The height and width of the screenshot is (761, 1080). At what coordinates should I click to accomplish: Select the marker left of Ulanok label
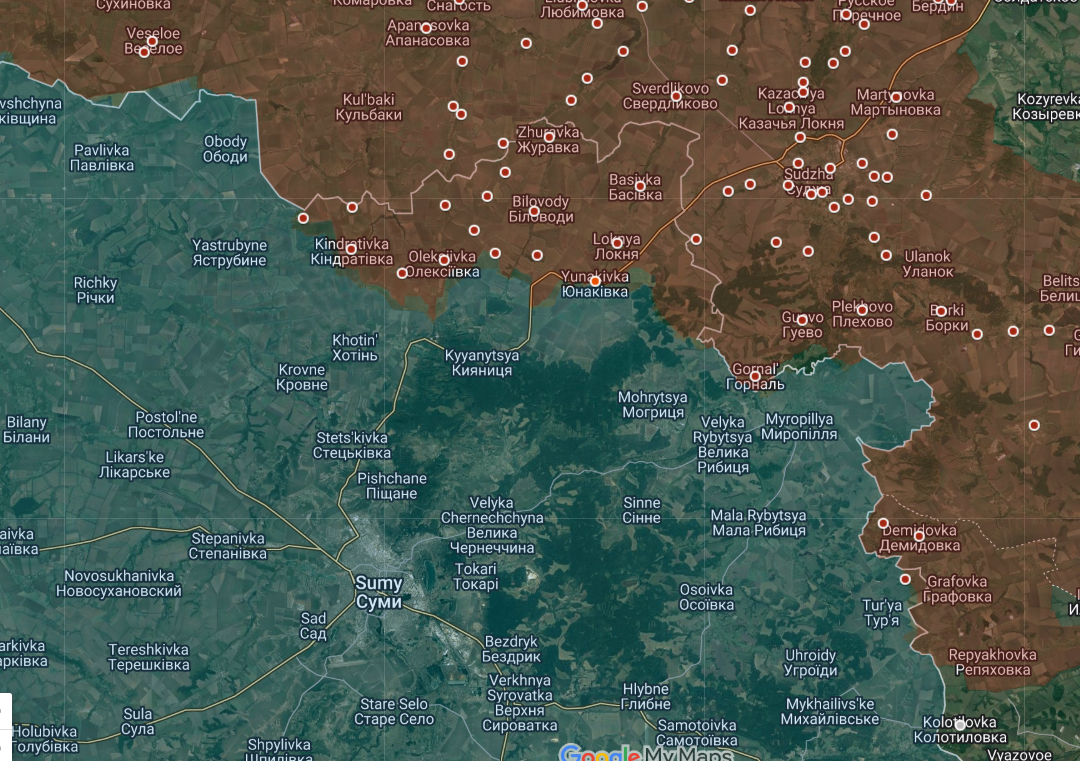point(886,256)
